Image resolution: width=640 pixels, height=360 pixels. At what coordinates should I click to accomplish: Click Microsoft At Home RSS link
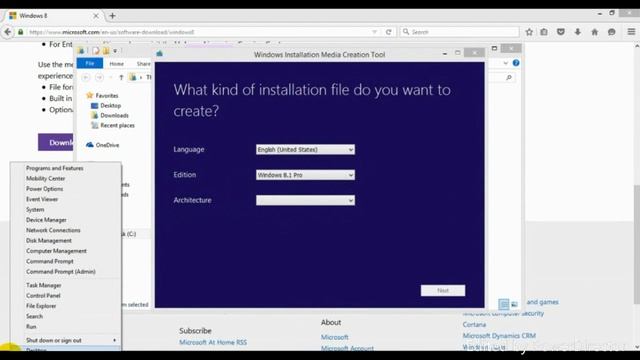tap(213, 342)
